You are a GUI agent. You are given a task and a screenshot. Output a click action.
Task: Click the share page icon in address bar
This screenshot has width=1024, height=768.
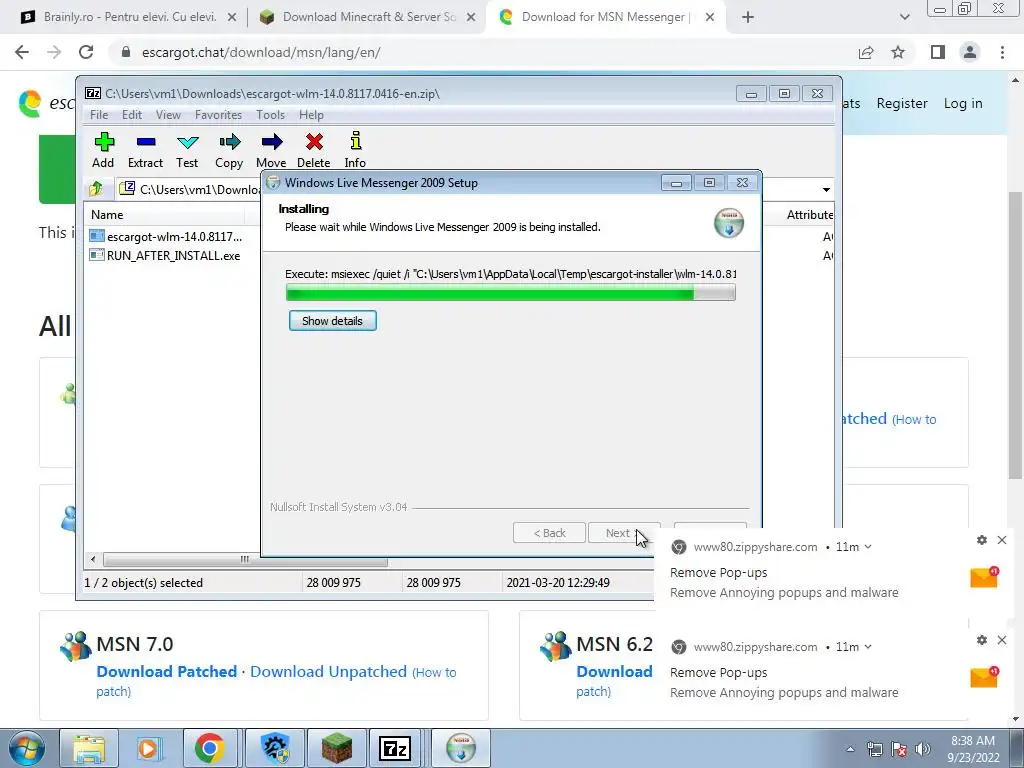point(866,52)
